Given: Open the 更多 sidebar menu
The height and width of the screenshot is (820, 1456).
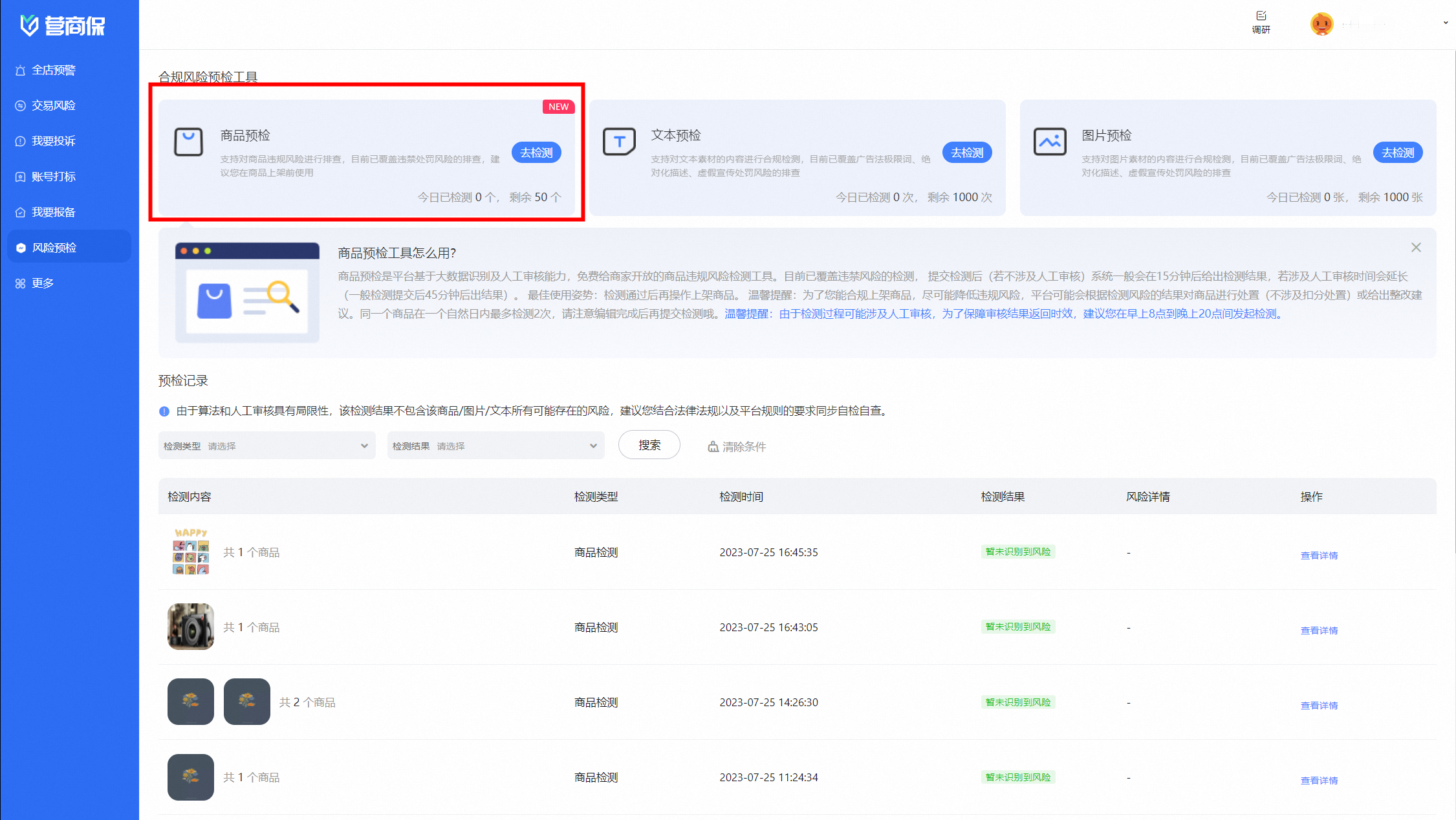Looking at the screenshot, I should tap(43, 283).
